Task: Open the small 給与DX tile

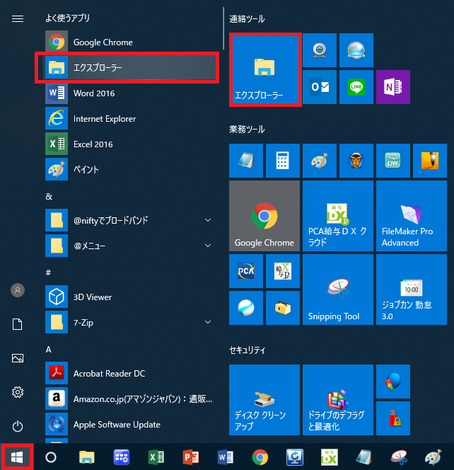Action: coord(283,271)
